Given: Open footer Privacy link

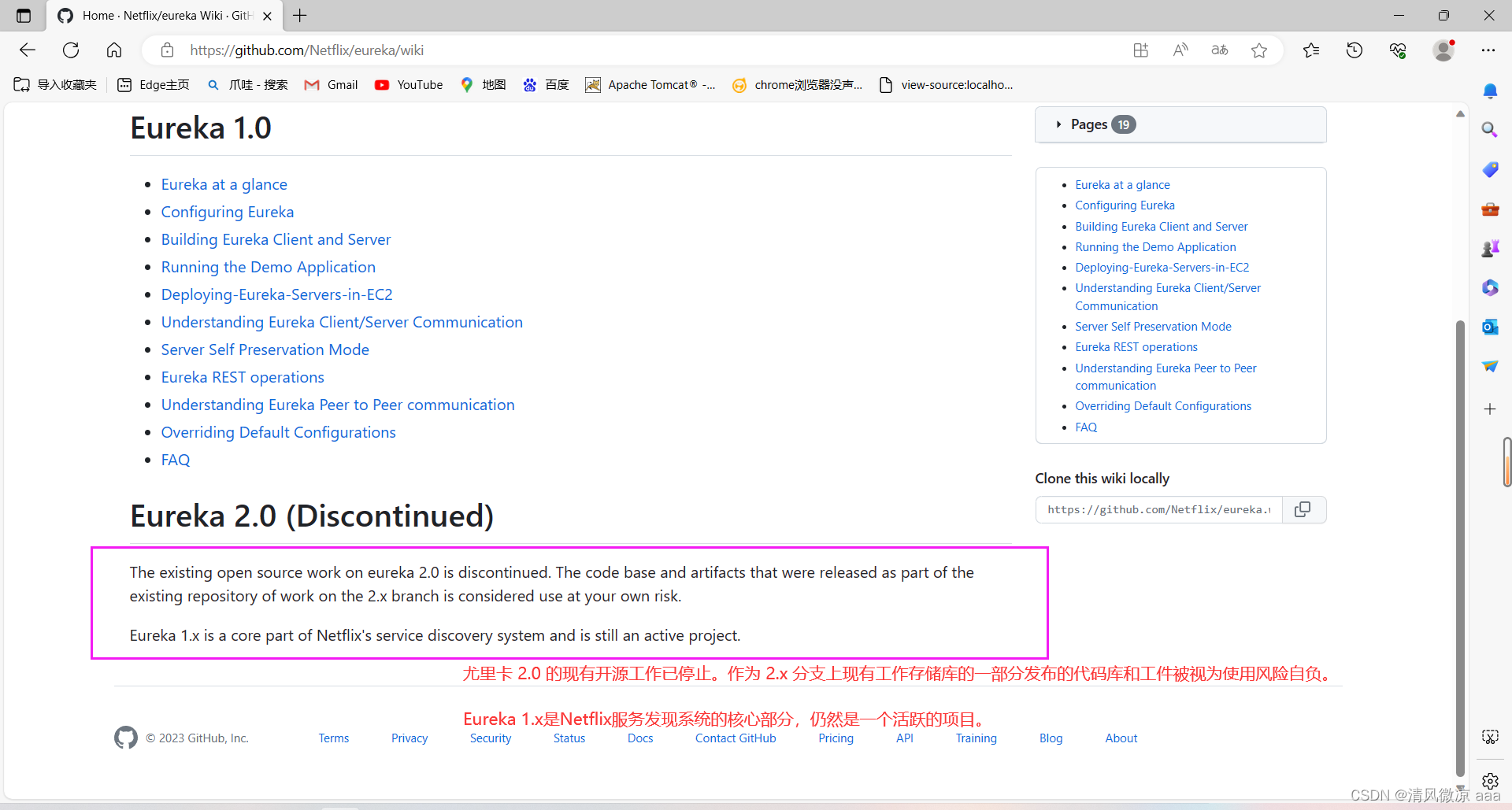Looking at the screenshot, I should [x=409, y=738].
